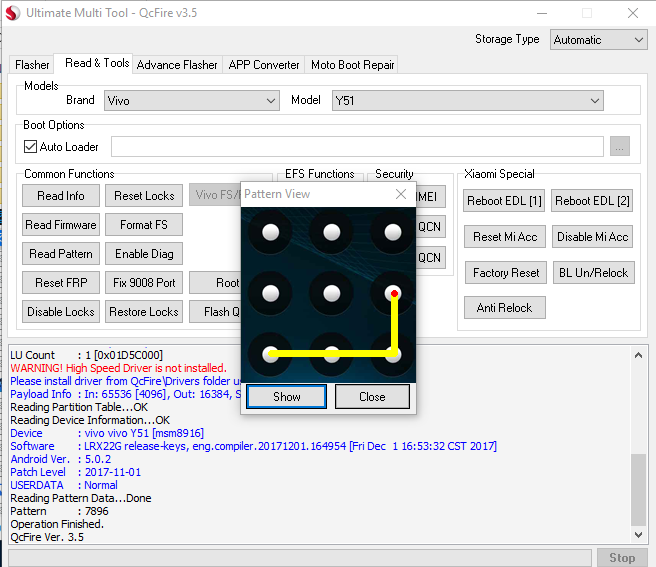Click the top-center pattern dot

coord(332,232)
